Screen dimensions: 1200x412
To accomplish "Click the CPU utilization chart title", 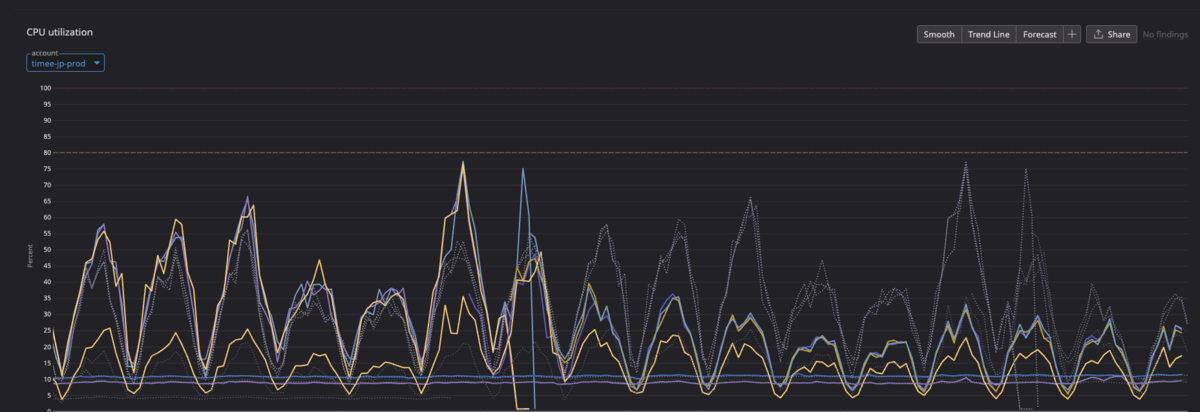I will (x=60, y=32).
